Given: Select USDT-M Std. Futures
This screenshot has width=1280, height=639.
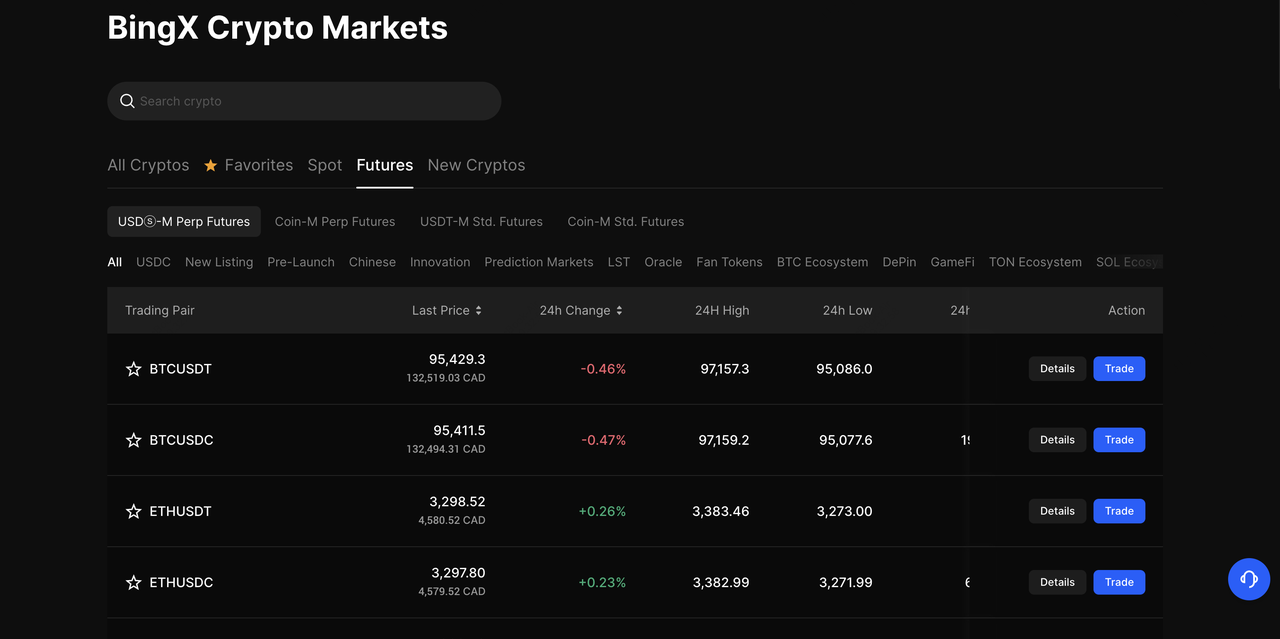Looking at the screenshot, I should click(x=481, y=222).
